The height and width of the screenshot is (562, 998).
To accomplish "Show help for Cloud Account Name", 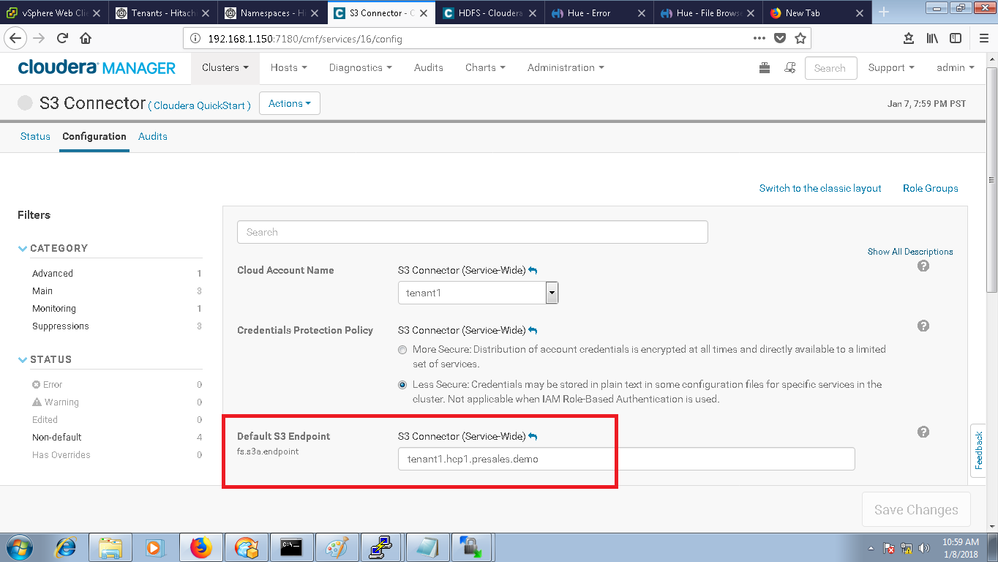I will coord(923,266).
